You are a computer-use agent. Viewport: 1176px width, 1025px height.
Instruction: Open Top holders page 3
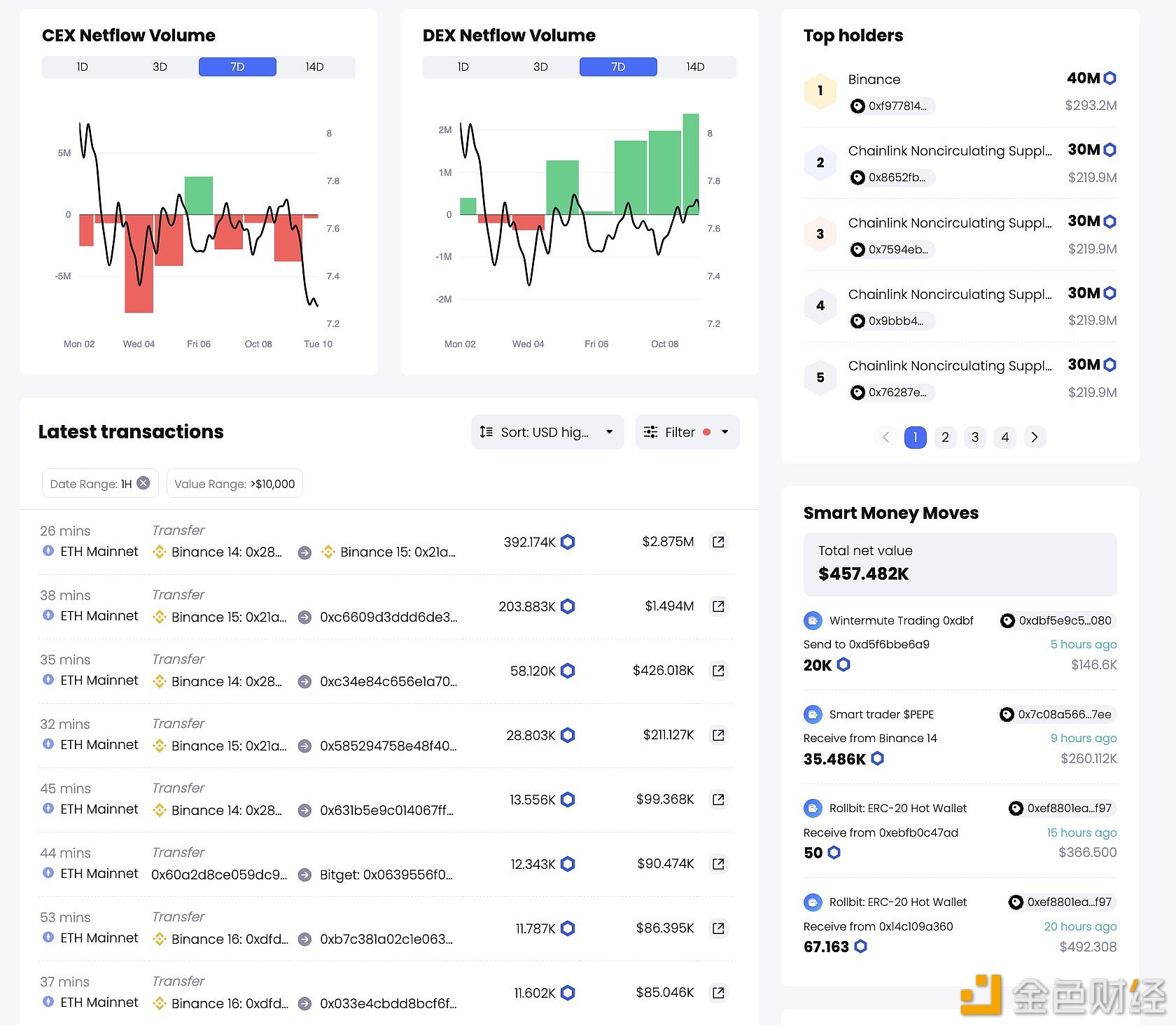click(x=975, y=437)
